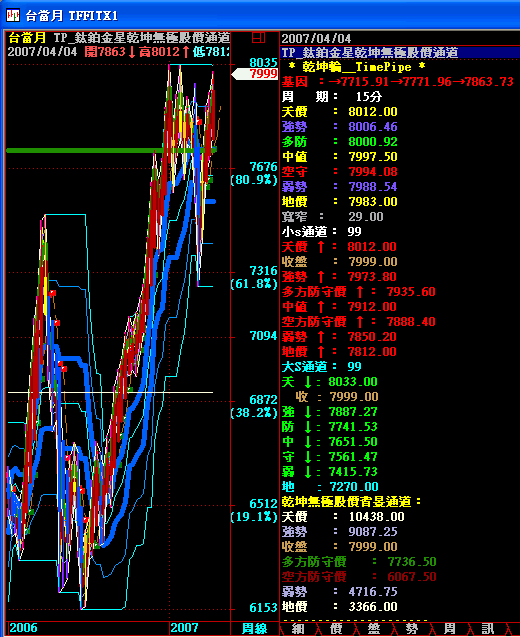The width and height of the screenshot is (520, 637).
Task: Click the blue TP_鈦鉑金星 indicator header bar
Action: pos(400,52)
